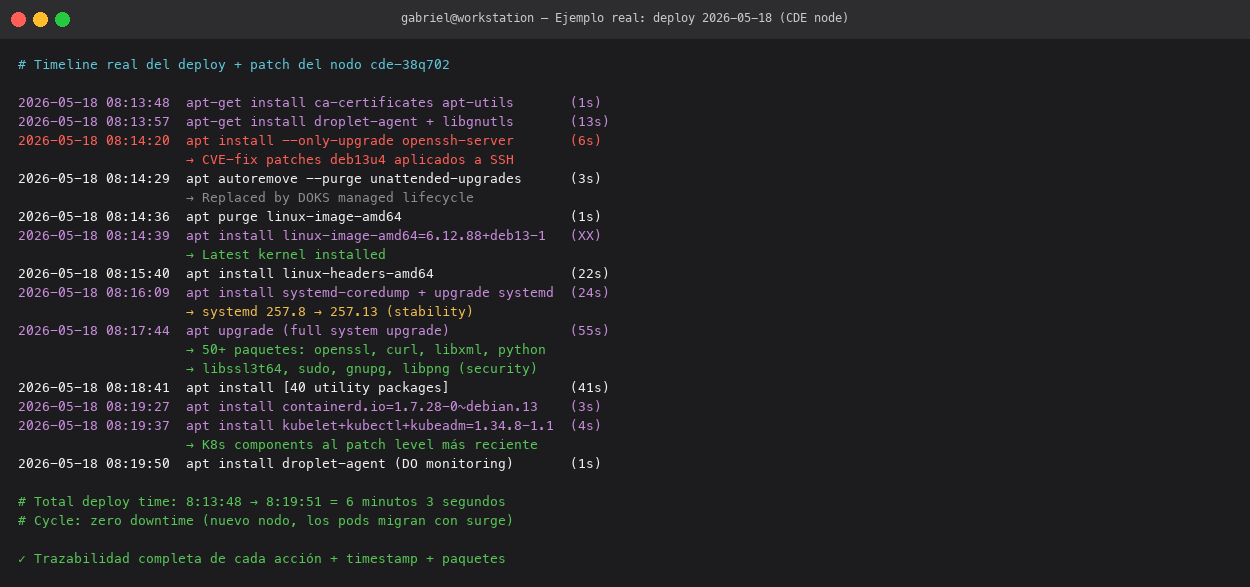Click the note 'CVE-fix patches deb13u4 aplicados a SSH'
The image size is (1250, 587).
(x=350, y=160)
